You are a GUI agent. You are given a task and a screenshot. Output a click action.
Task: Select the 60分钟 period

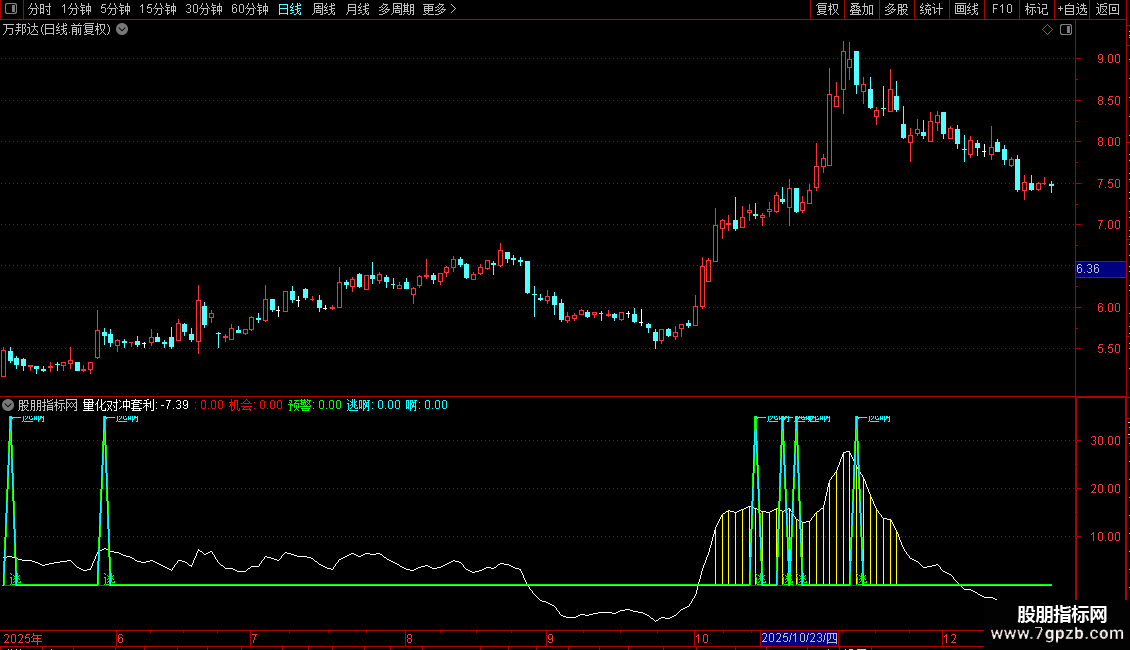click(250, 9)
